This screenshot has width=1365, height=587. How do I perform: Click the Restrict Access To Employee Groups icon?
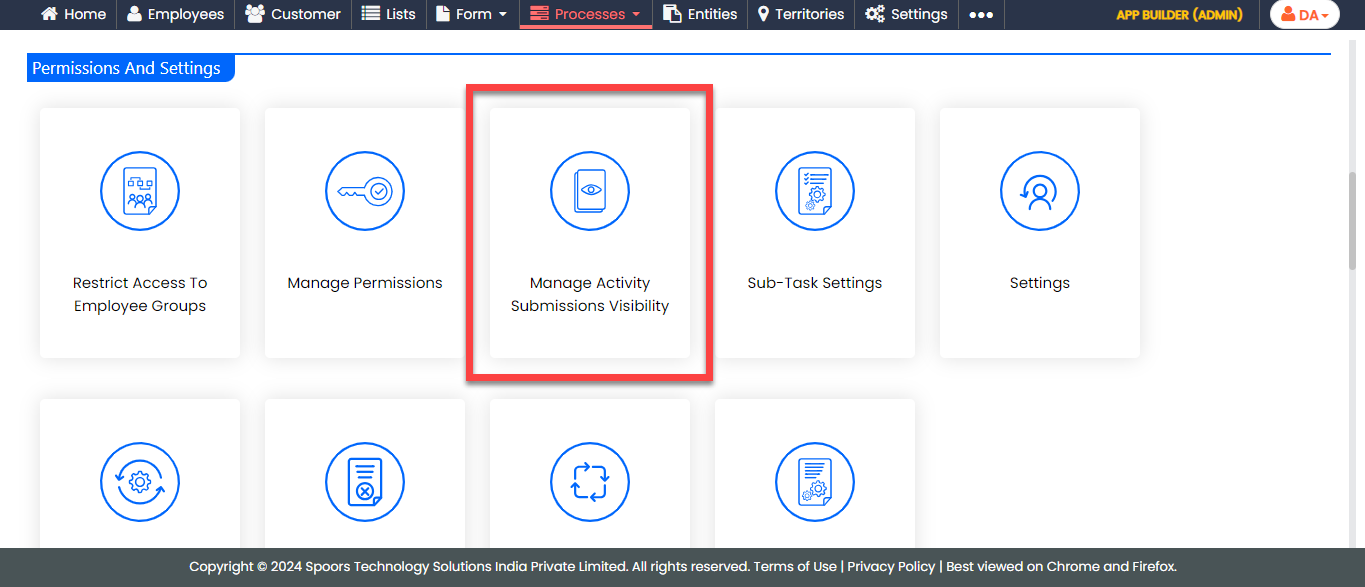[x=140, y=190]
